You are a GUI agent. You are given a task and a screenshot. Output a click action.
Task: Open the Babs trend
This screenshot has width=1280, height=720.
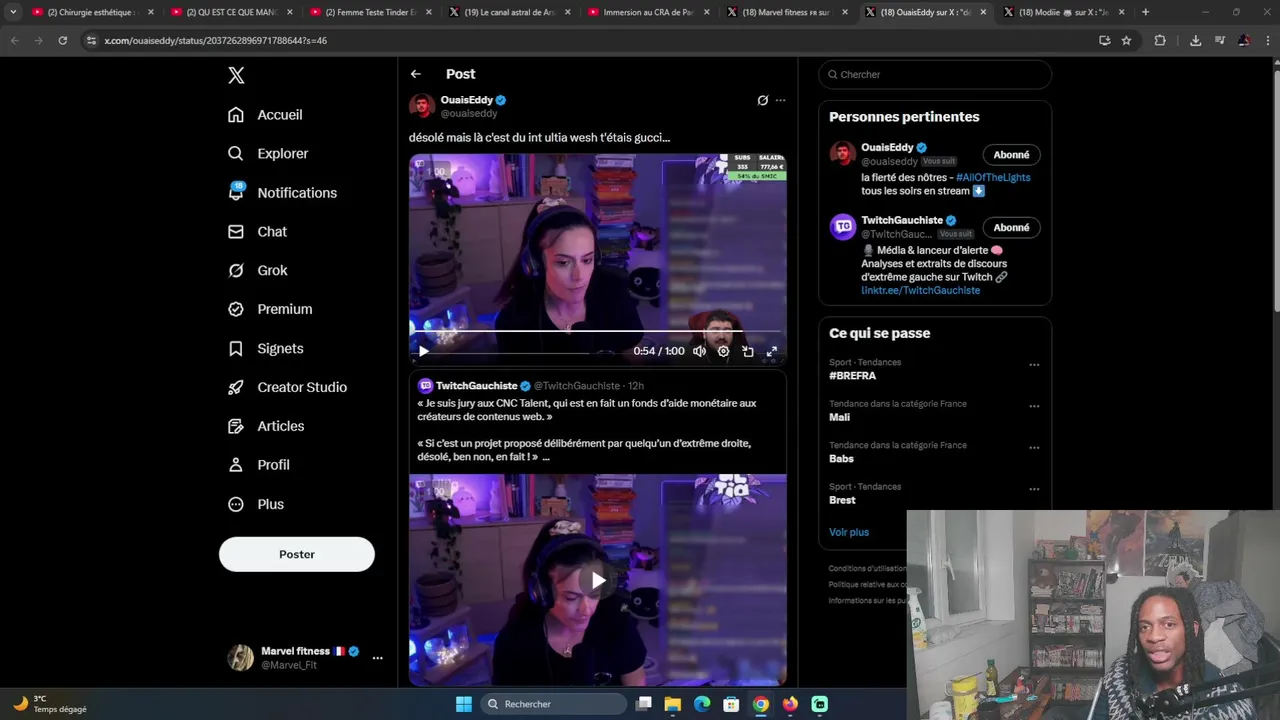(x=841, y=459)
